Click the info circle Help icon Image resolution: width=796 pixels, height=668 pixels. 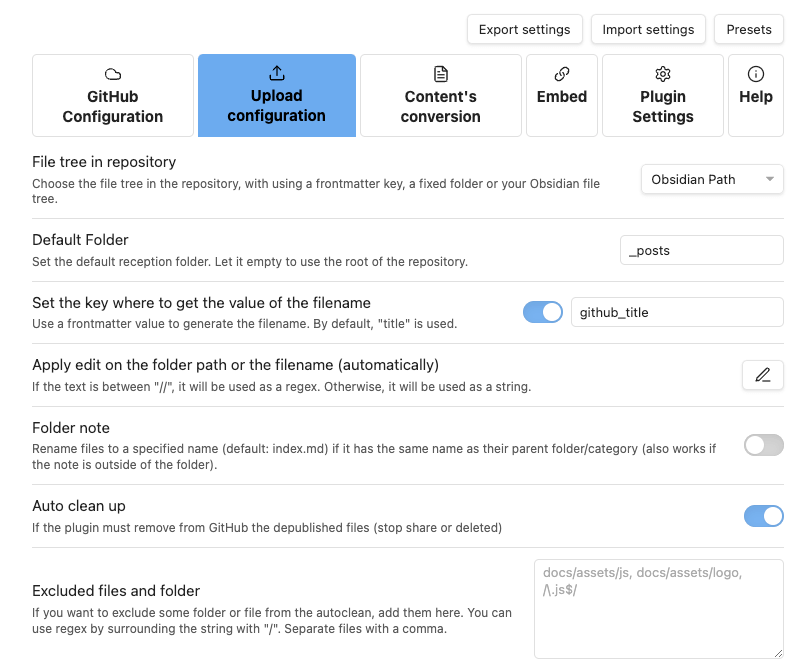[756, 74]
